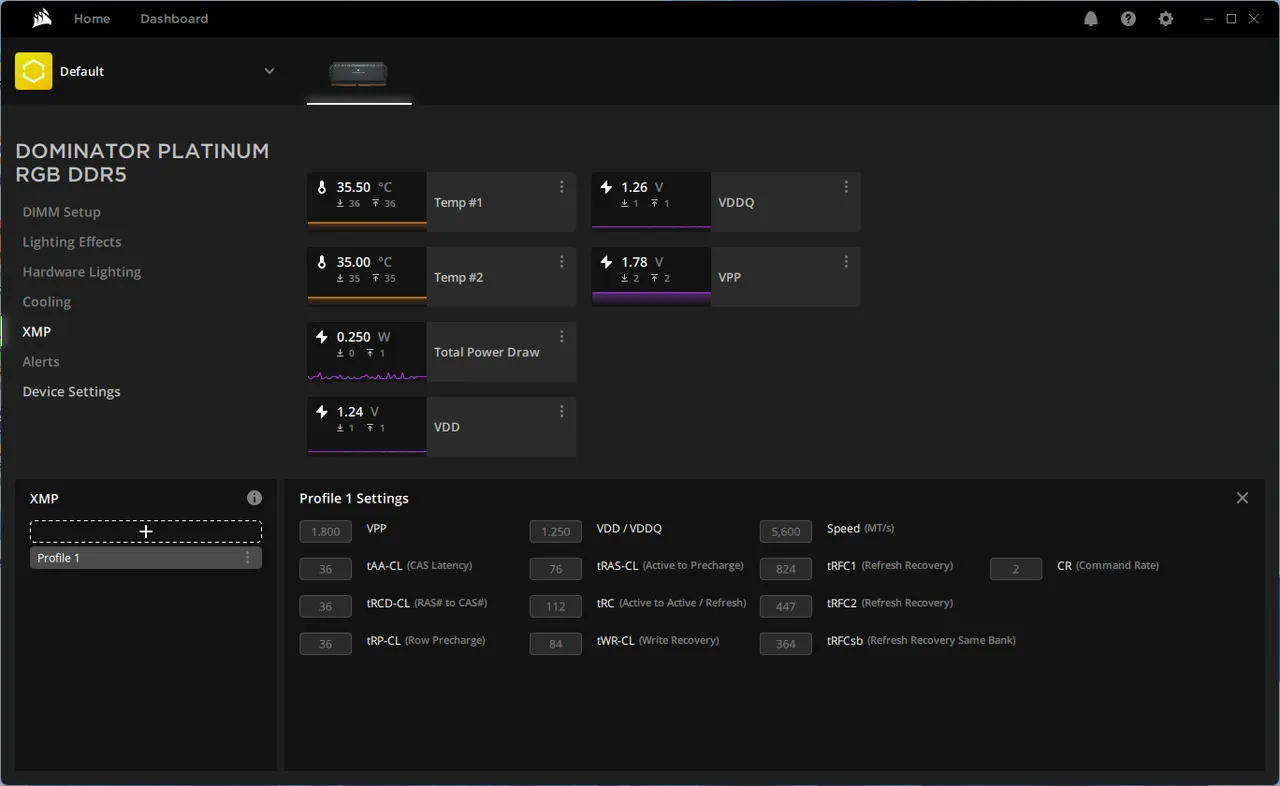Click the tRFC2 Refresh Recovery field

[786, 607]
